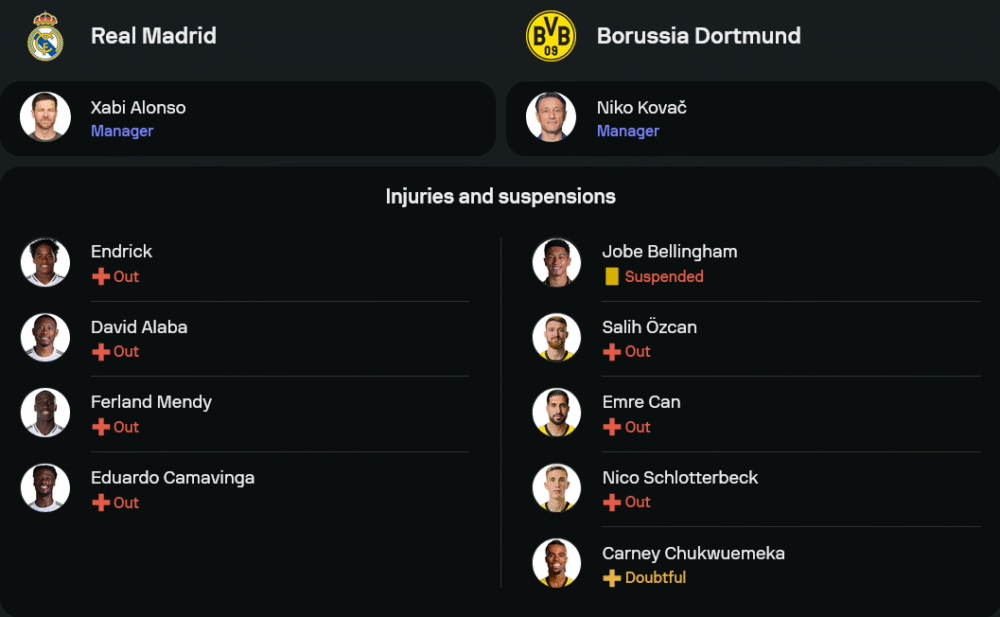Open Niko Kovač's manager photo

click(x=551, y=117)
